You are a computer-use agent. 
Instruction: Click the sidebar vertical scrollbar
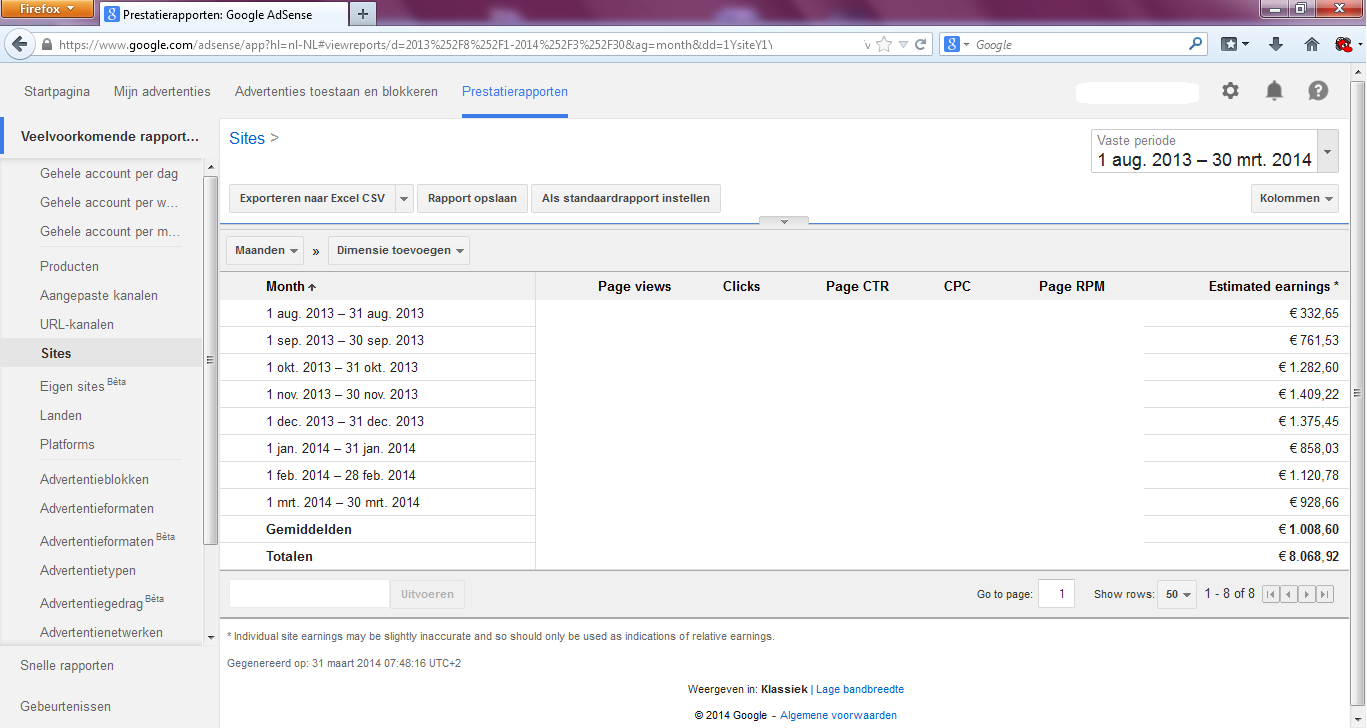[x=210, y=360]
